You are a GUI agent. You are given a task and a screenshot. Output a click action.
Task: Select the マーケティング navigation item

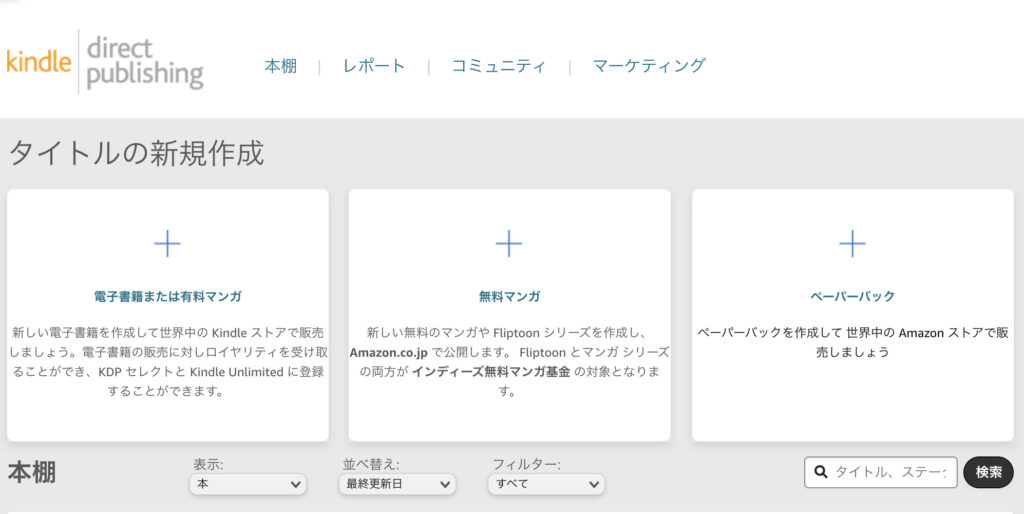648,66
